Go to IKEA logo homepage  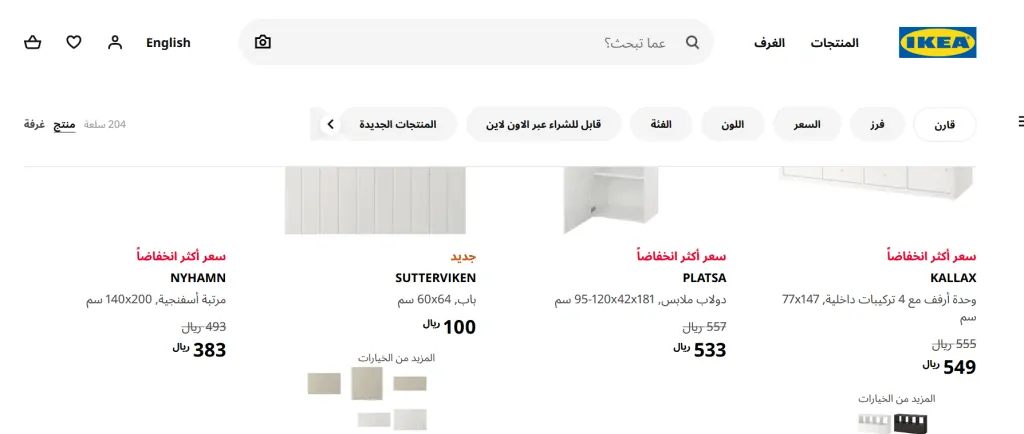(x=937, y=42)
